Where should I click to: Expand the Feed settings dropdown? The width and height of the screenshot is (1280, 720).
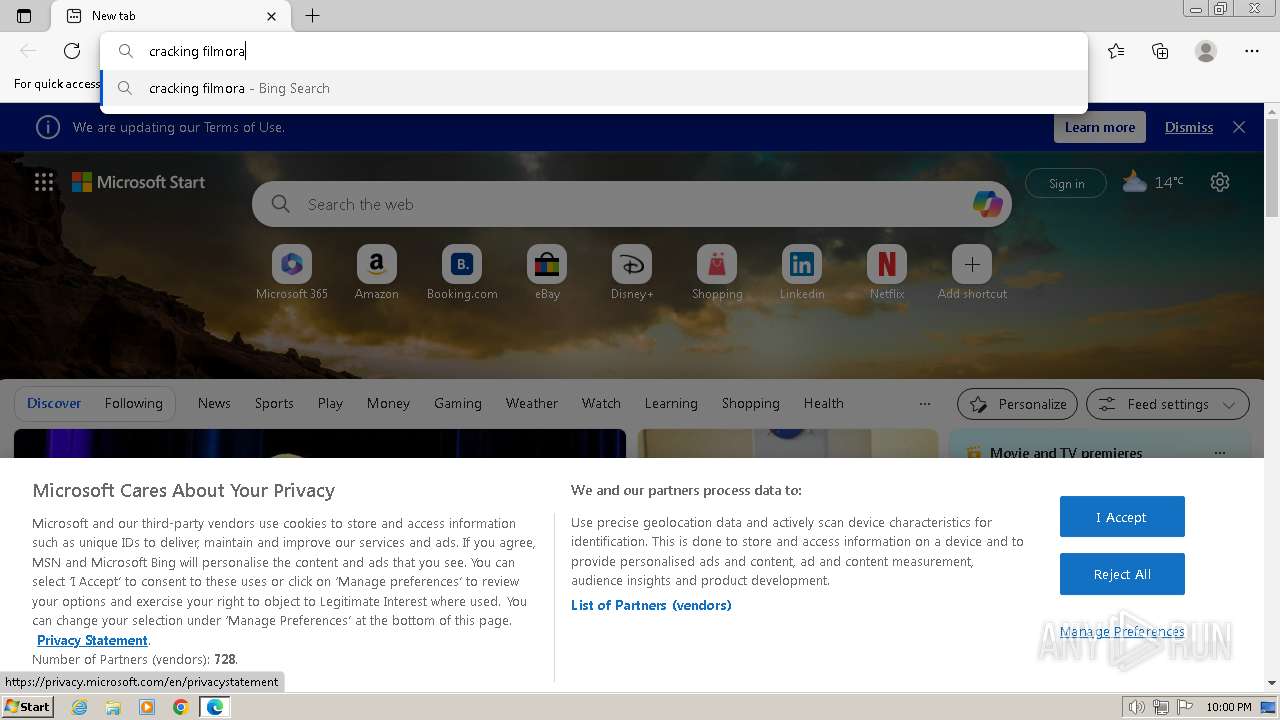click(1167, 404)
